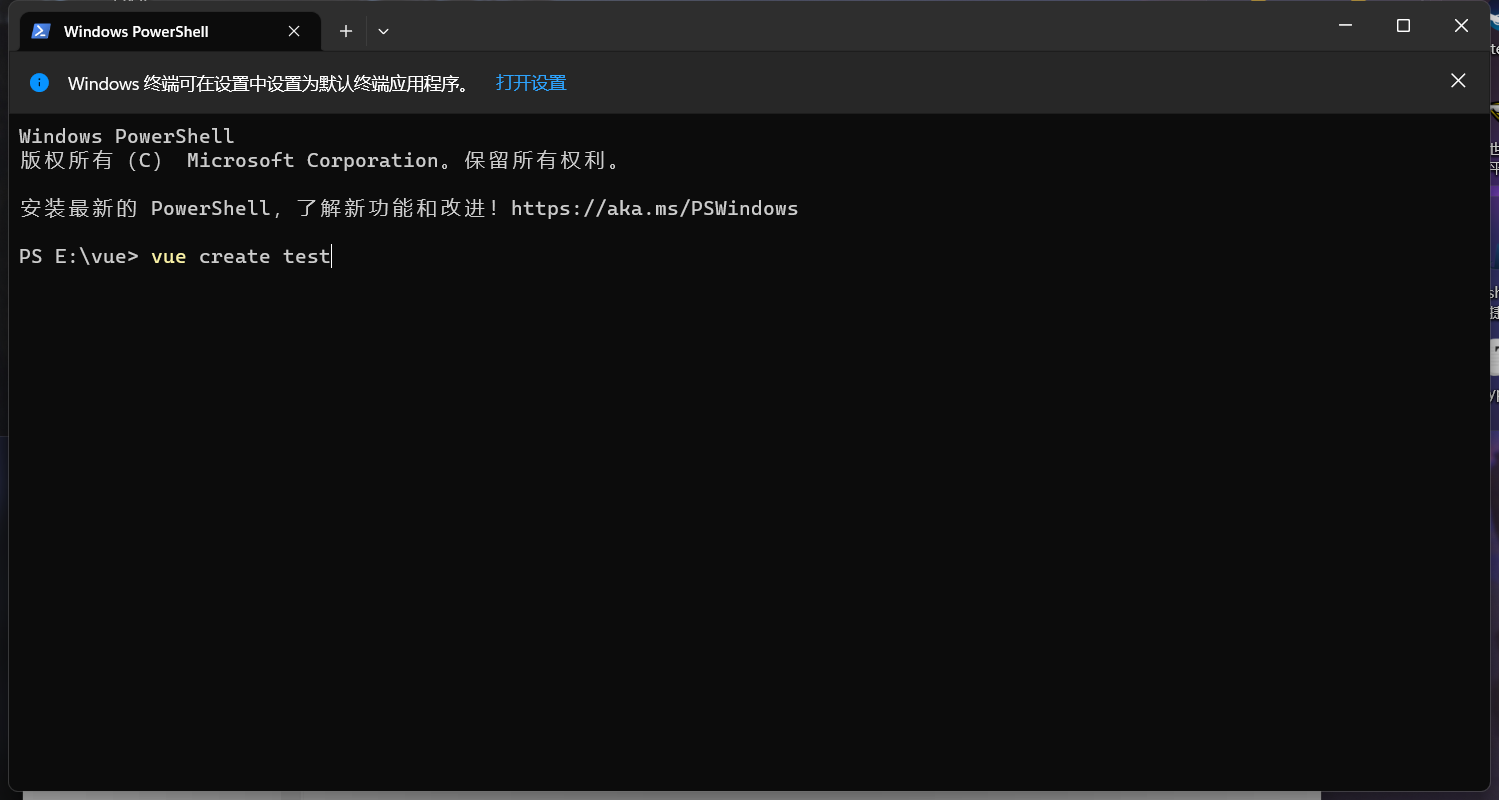
Task: Click the word 'test' at the command end
Action: click(x=306, y=257)
